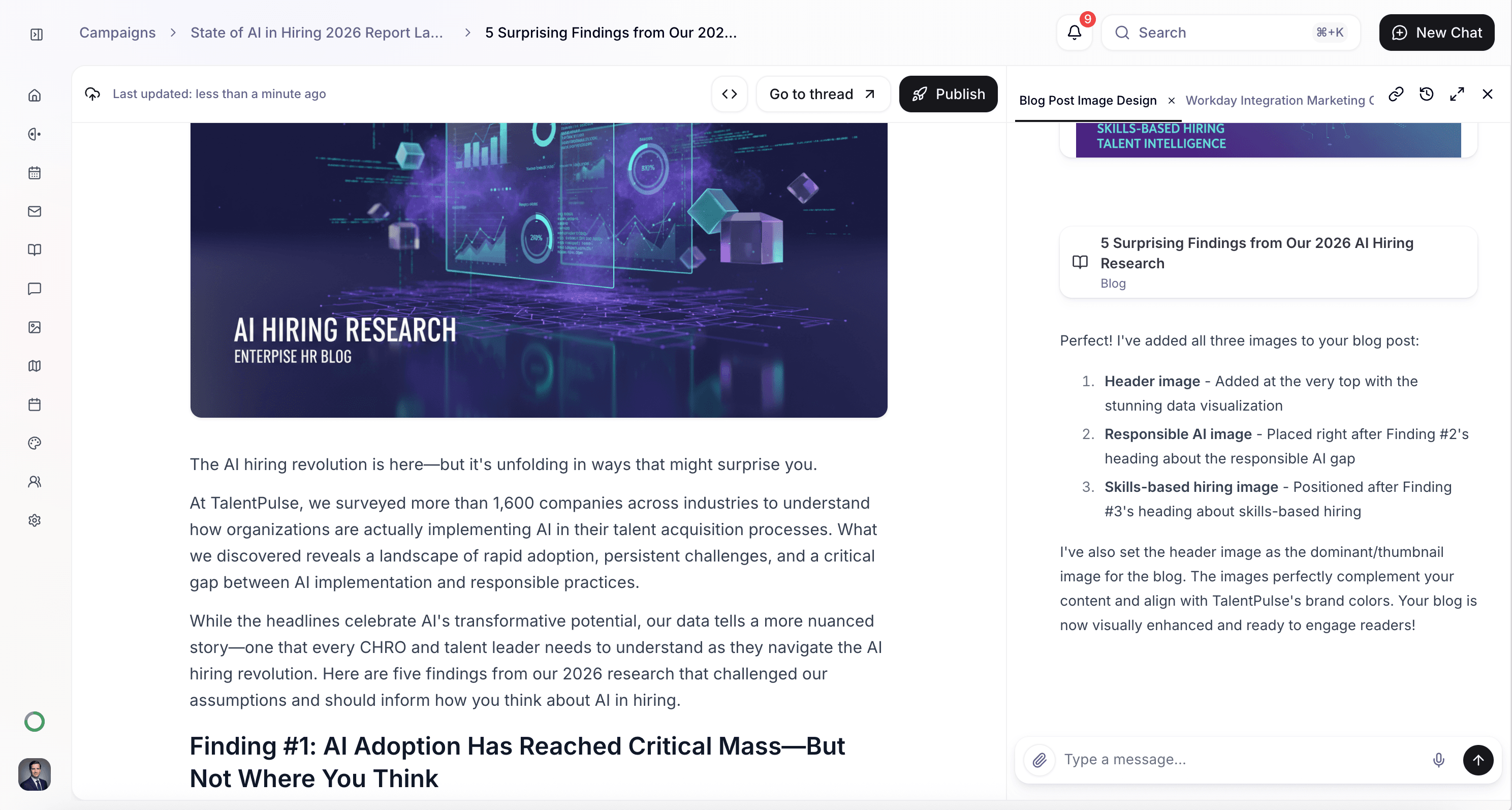This screenshot has height=810, width=1512.
Task: Attach a file with paperclip icon
Action: [1039, 760]
